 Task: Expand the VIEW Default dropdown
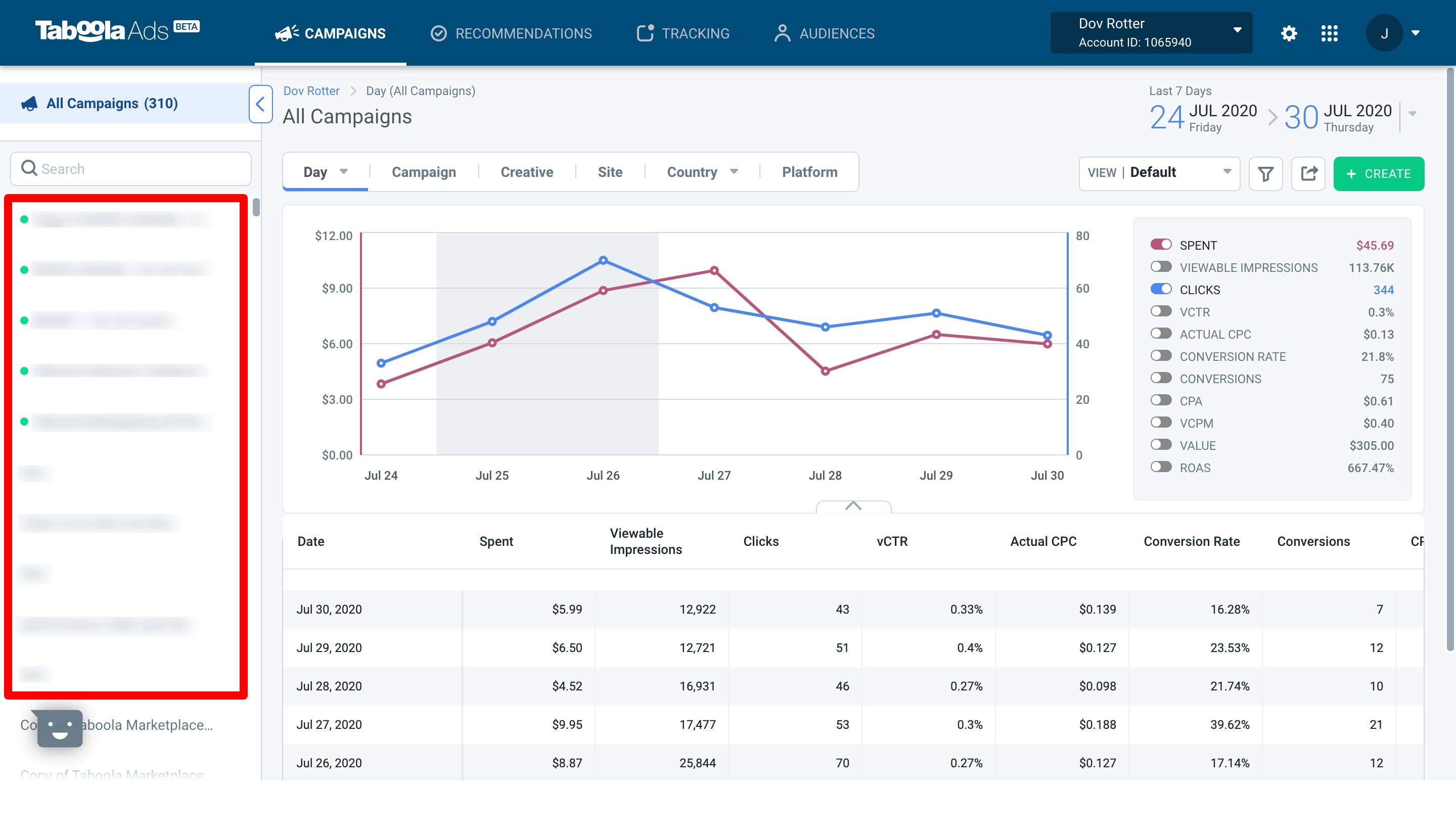(1159, 173)
